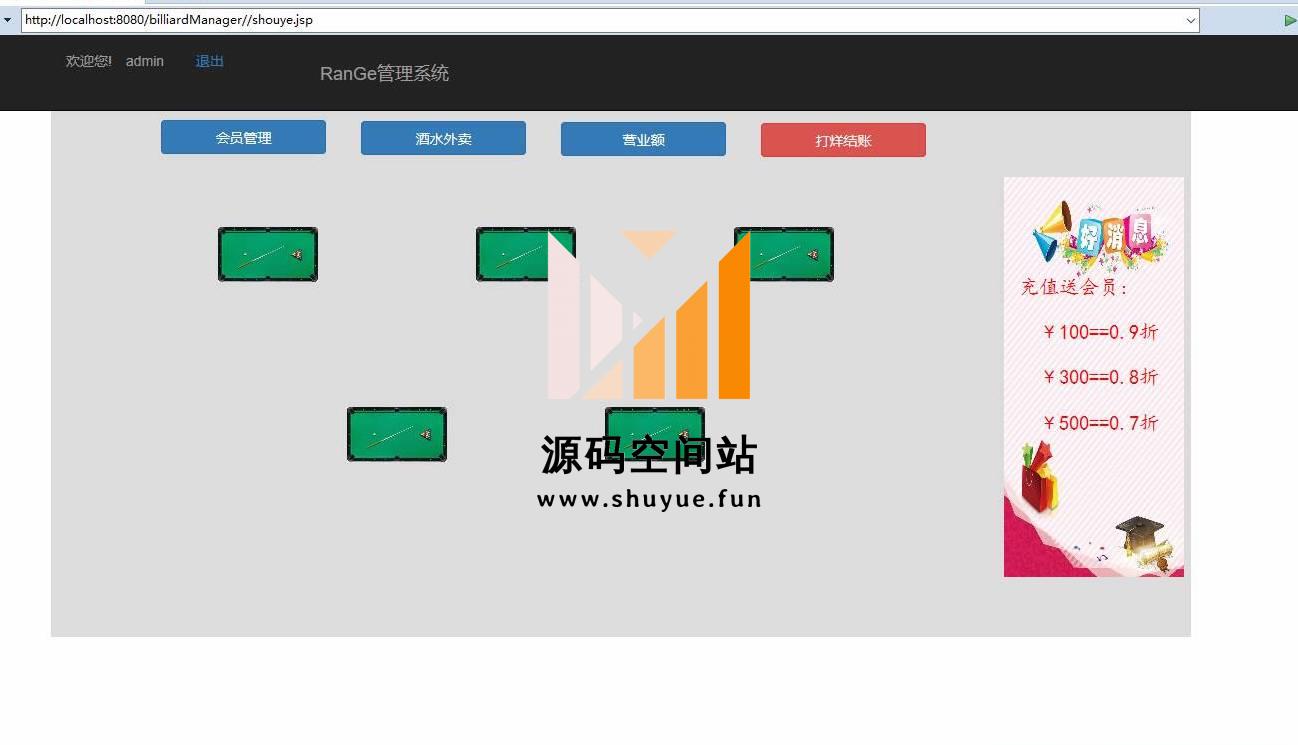Click the green go arrow beside address bar
This screenshot has width=1298, height=745.
pyautogui.click(x=1290, y=20)
